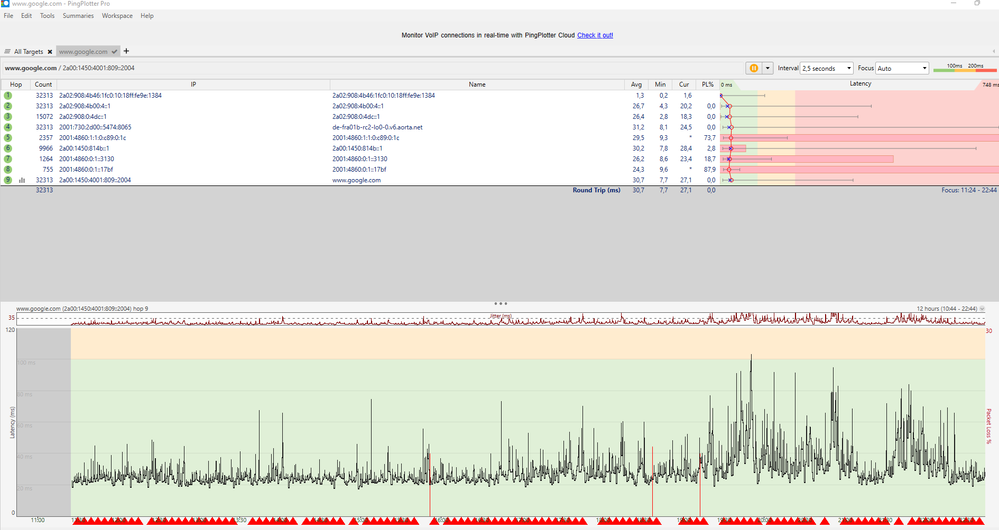Click the All Targets list icon
Image resolution: width=999 pixels, height=530 pixels.
[7, 52]
